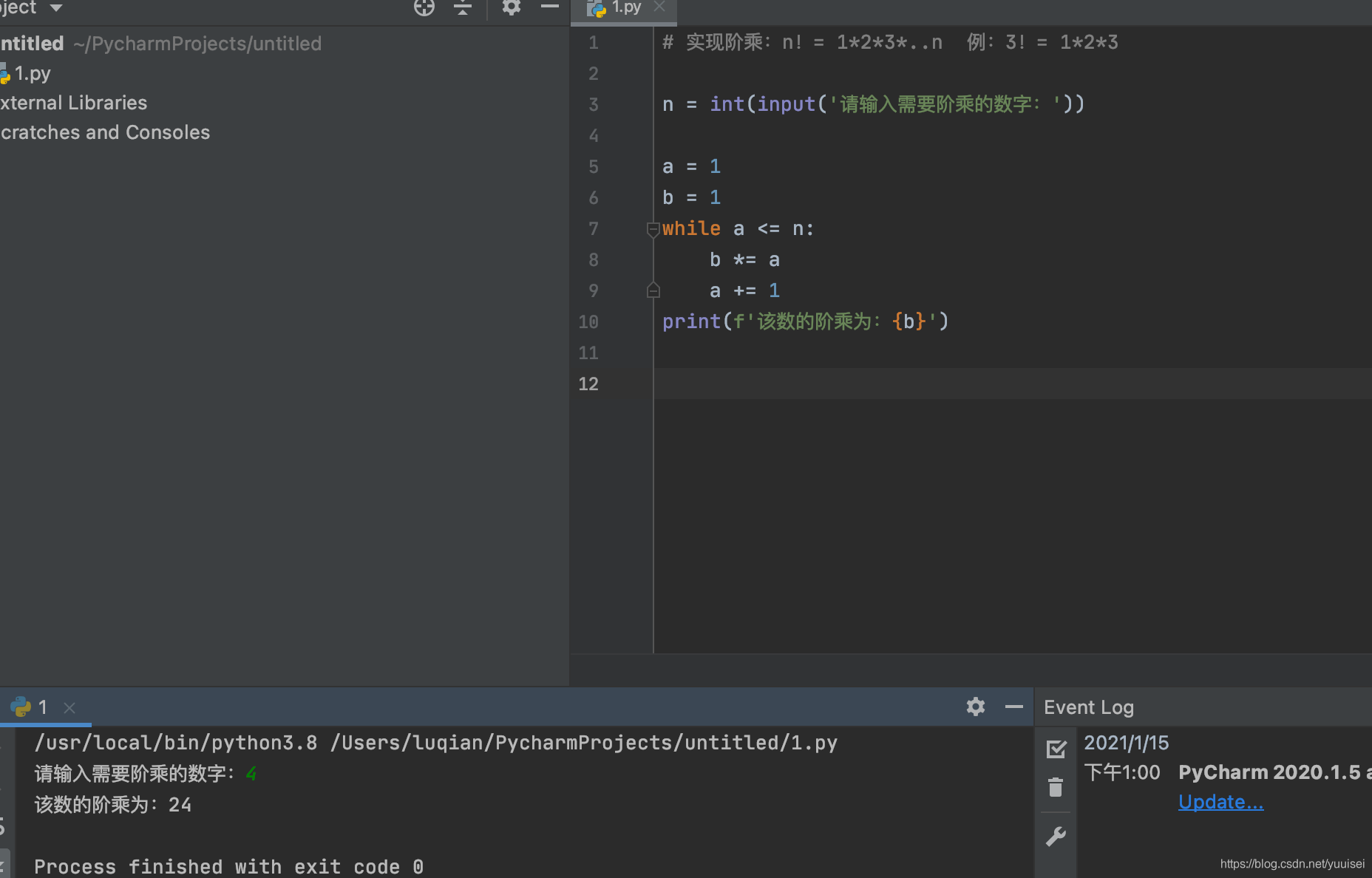Click line number 5 in the gutter
The height and width of the screenshot is (878, 1372).
click(x=594, y=166)
